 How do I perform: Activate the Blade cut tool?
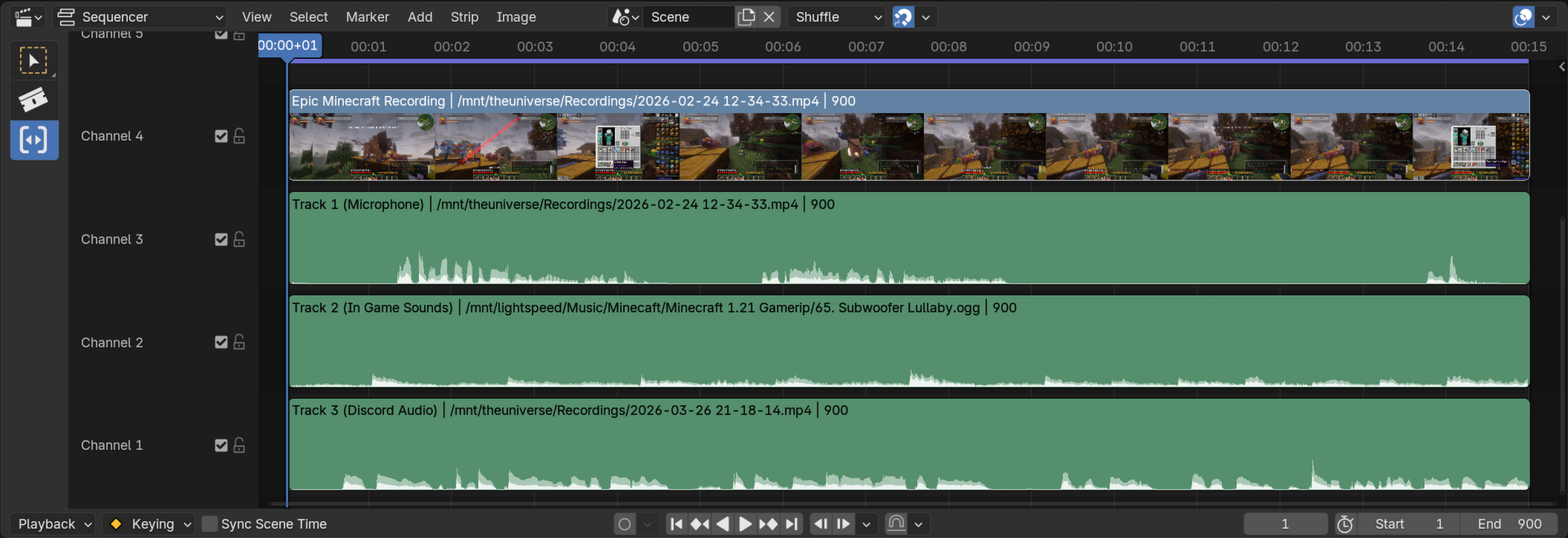coord(33,100)
